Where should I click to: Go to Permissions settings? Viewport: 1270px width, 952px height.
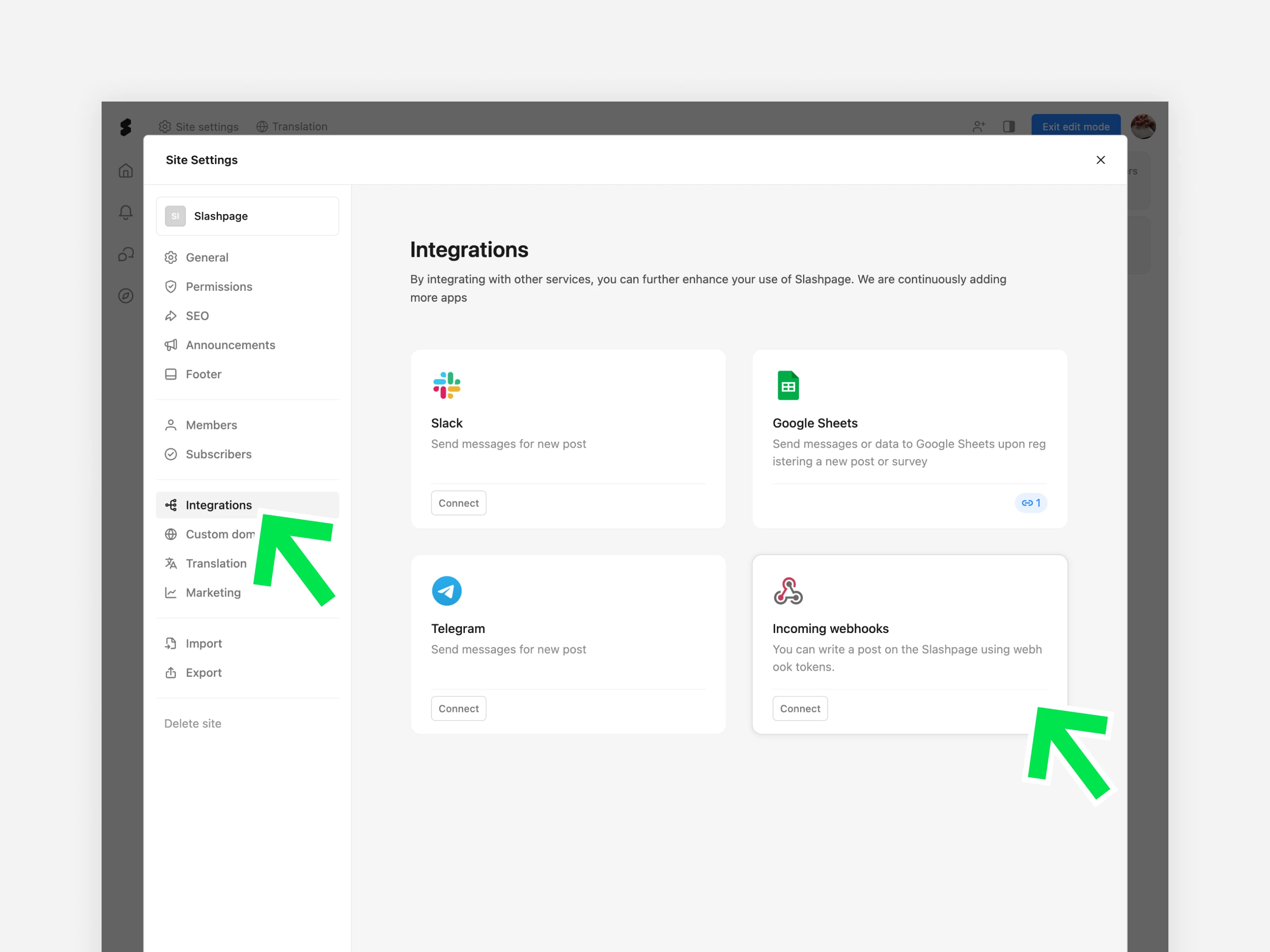(219, 287)
